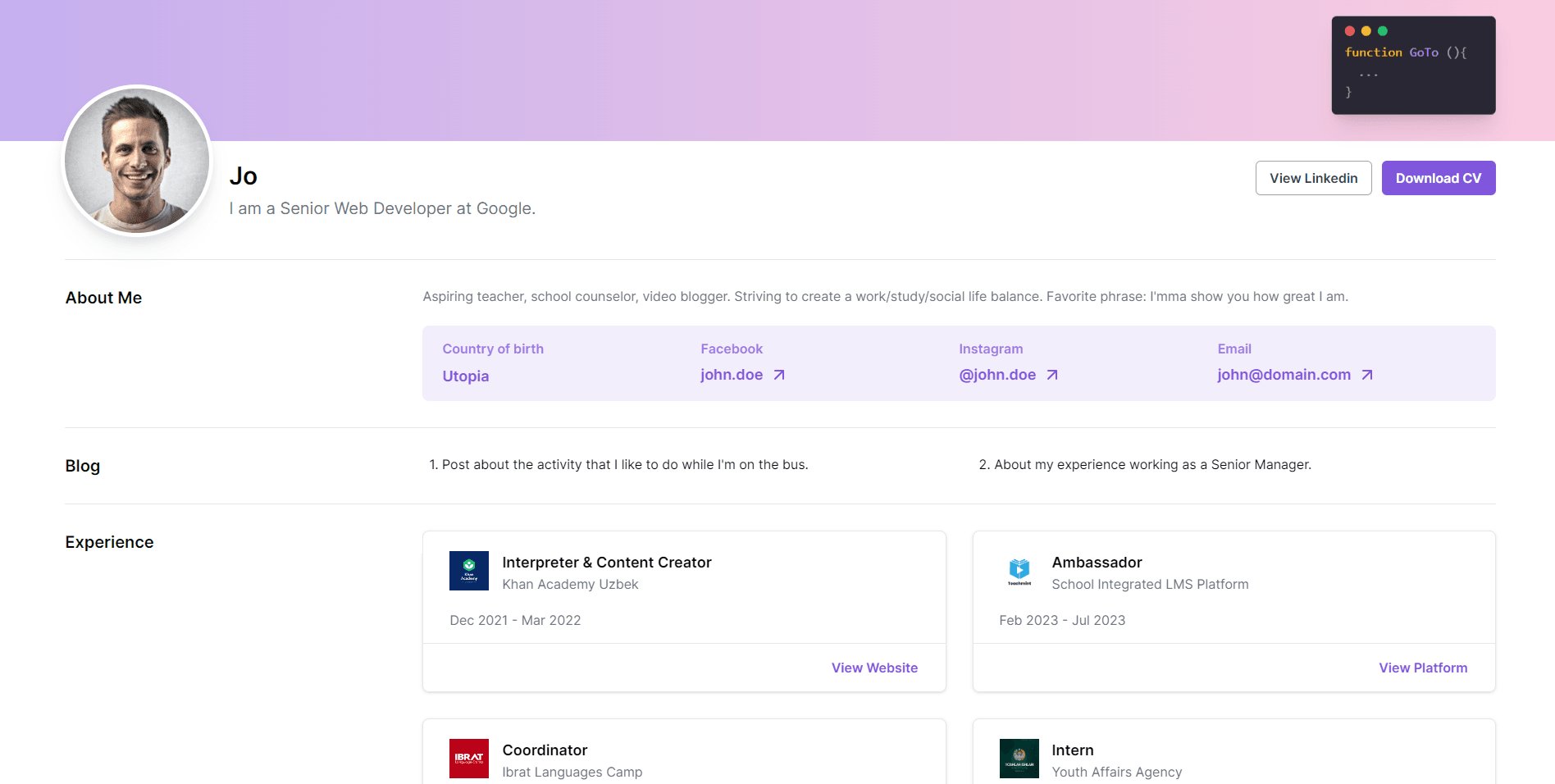Click the yellow dot in code window
This screenshot has height=784, width=1555.
pyautogui.click(x=1366, y=31)
